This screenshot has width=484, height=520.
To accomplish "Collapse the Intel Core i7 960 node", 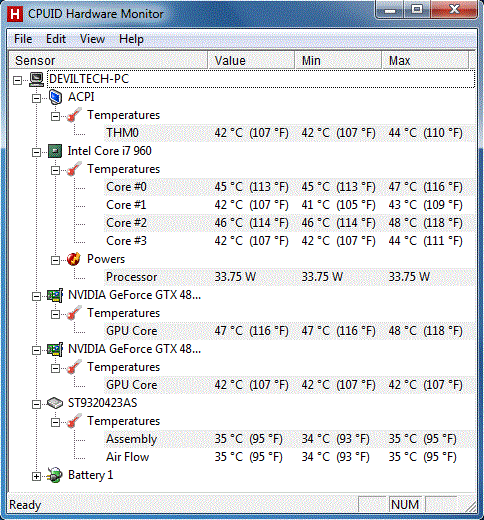I will point(37,152).
